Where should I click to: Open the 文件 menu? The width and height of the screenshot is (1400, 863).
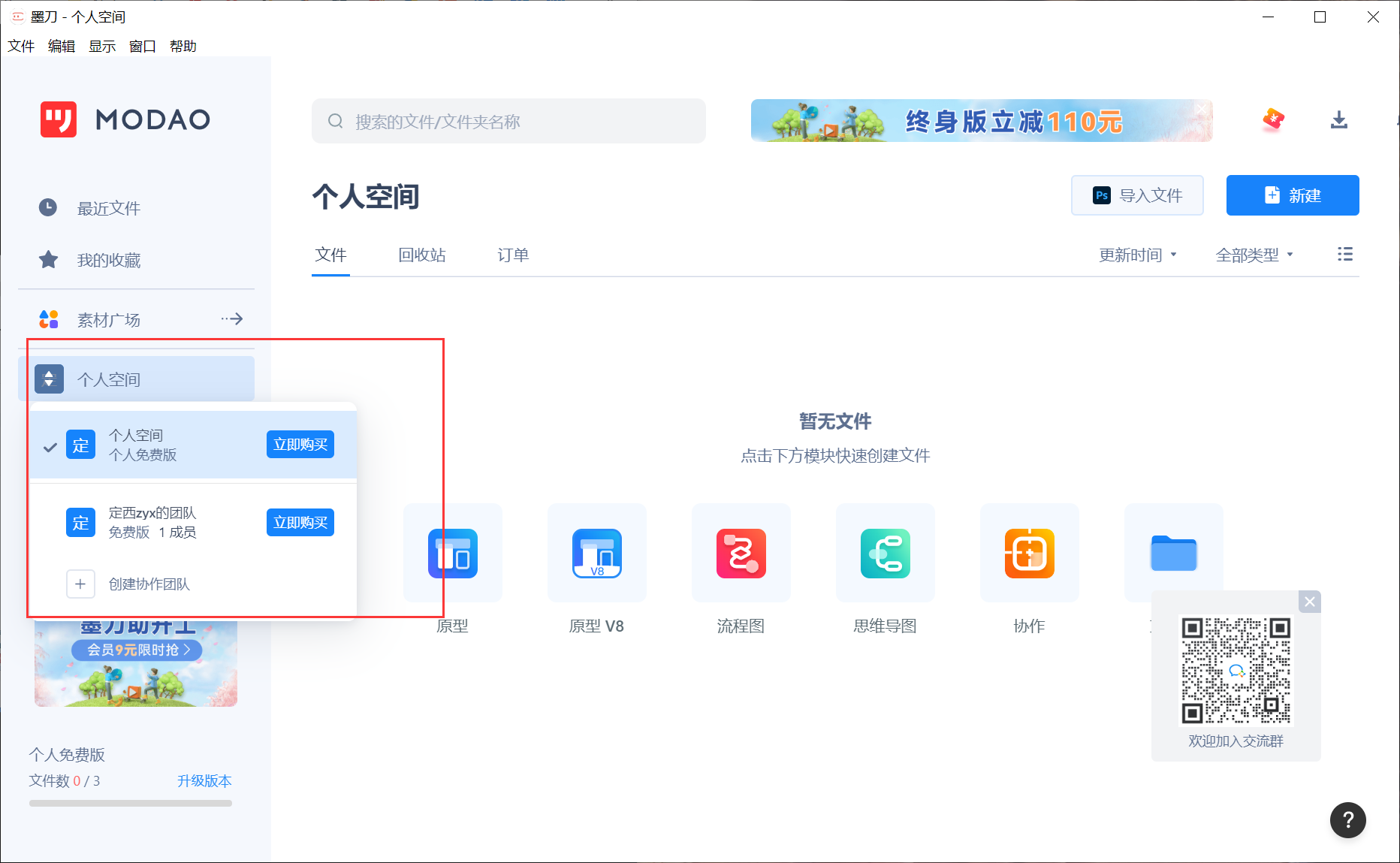[21, 47]
